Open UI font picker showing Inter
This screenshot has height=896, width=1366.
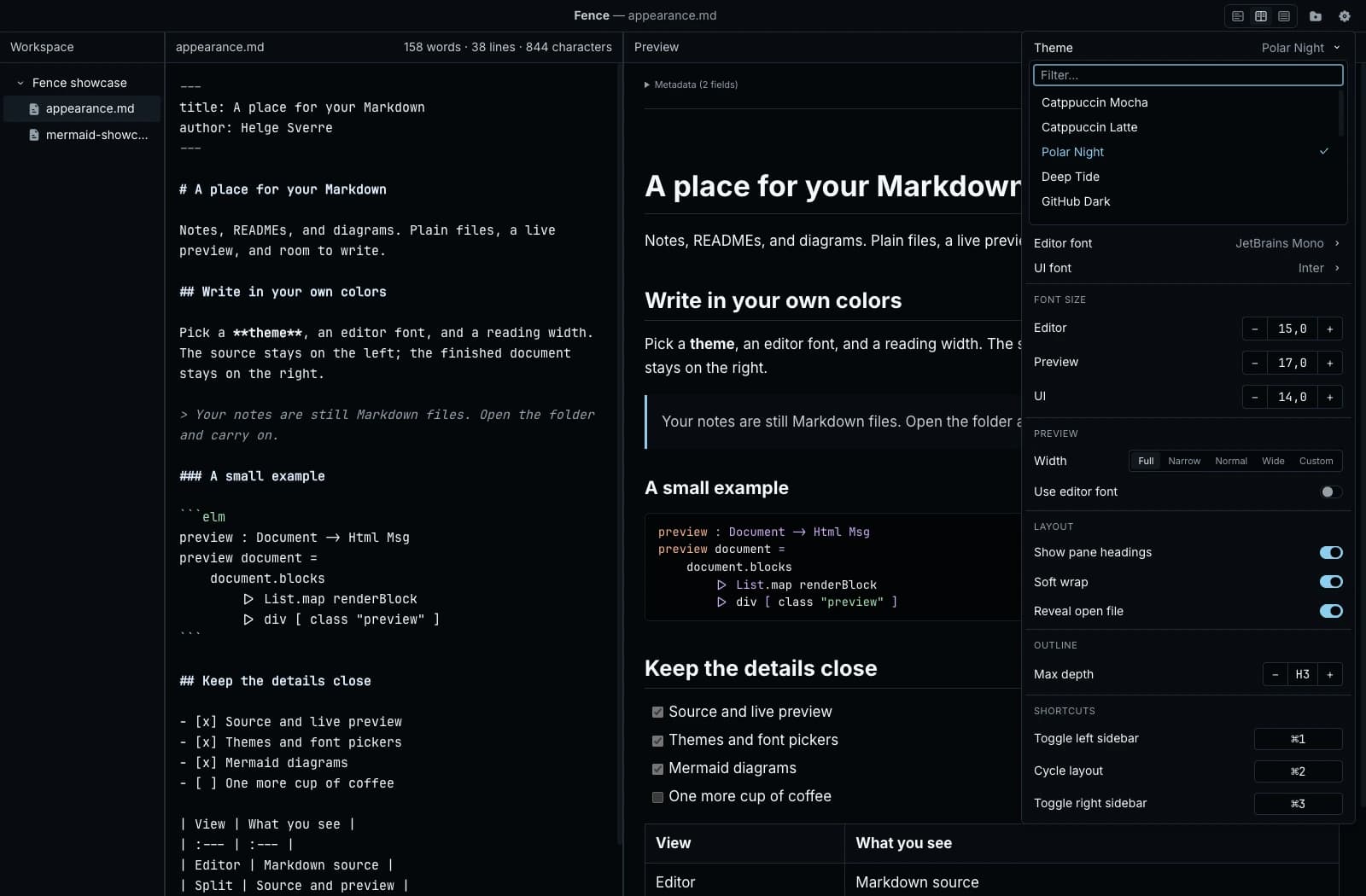1318,268
